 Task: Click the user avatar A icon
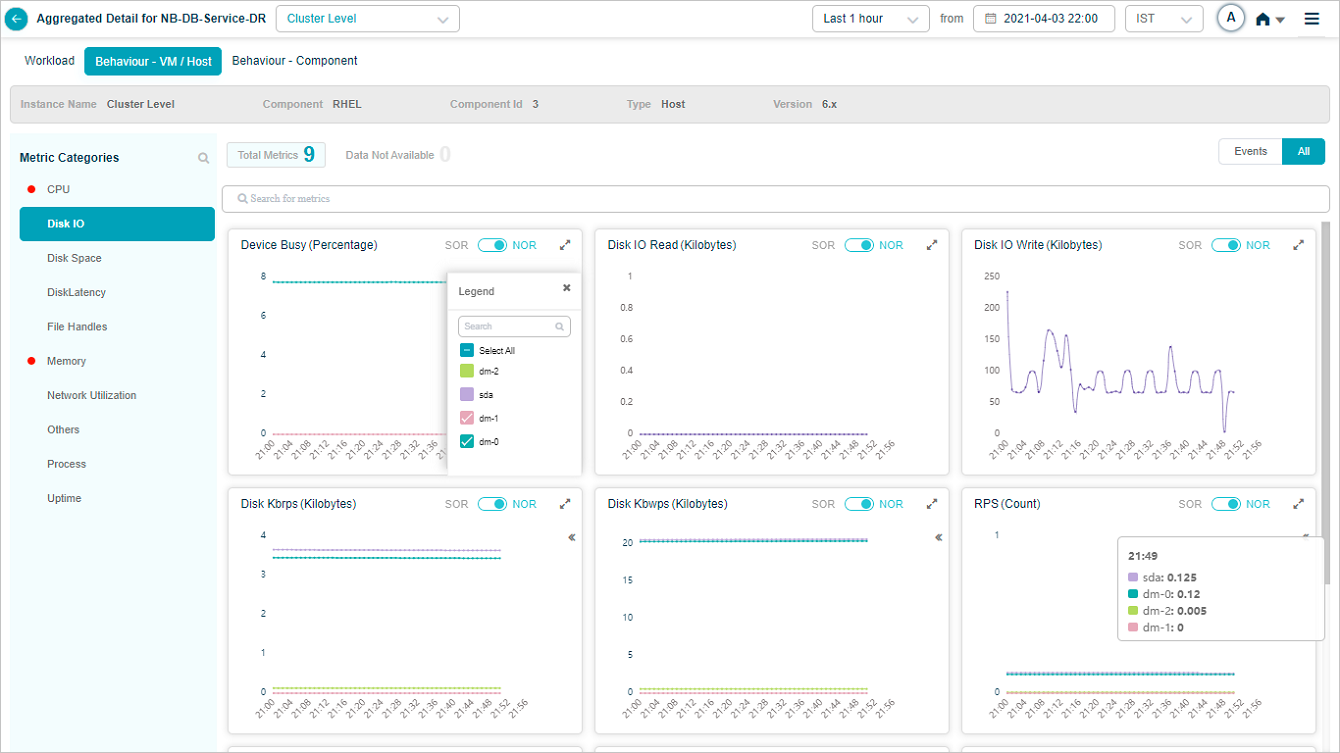pos(1231,18)
